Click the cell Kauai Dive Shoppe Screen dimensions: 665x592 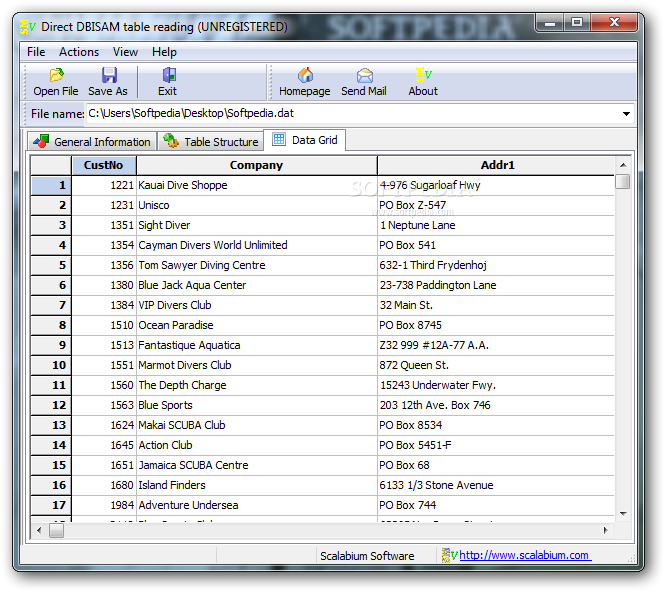[257, 185]
